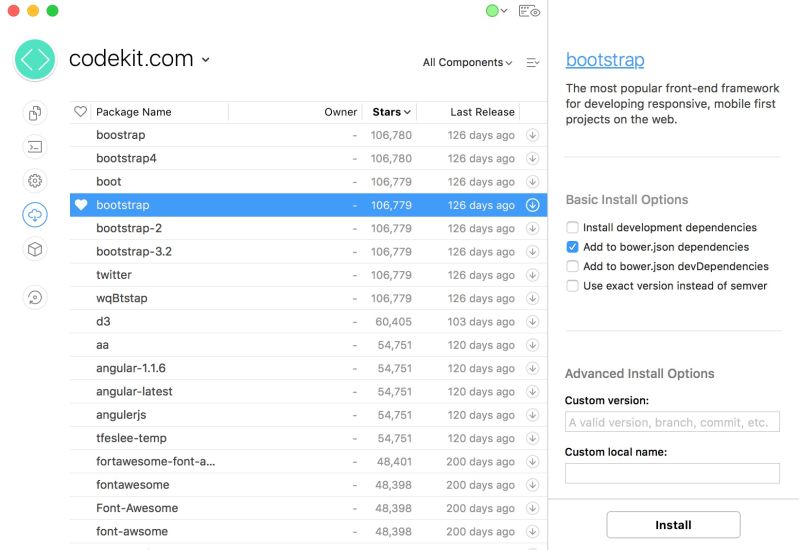Click download icon for bootstrap4
Screen dimensions: 799x550
[x=532, y=159]
